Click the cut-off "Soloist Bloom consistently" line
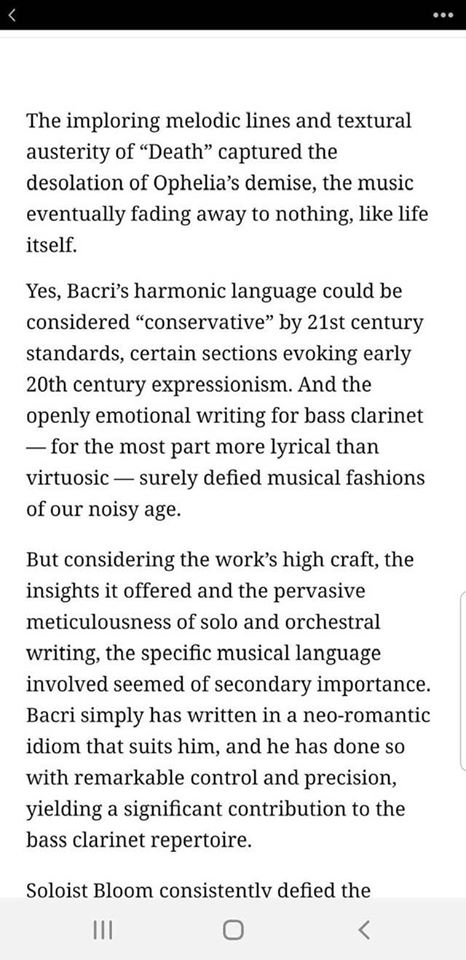Screen dimensions: 466x960 pyautogui.click(x=198, y=889)
